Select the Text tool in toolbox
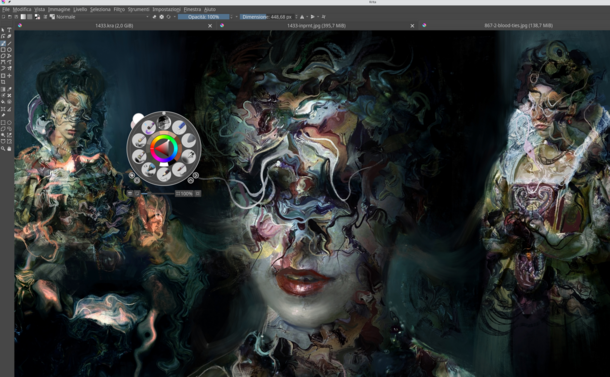Viewport: 610px width, 377px height. click(9, 30)
